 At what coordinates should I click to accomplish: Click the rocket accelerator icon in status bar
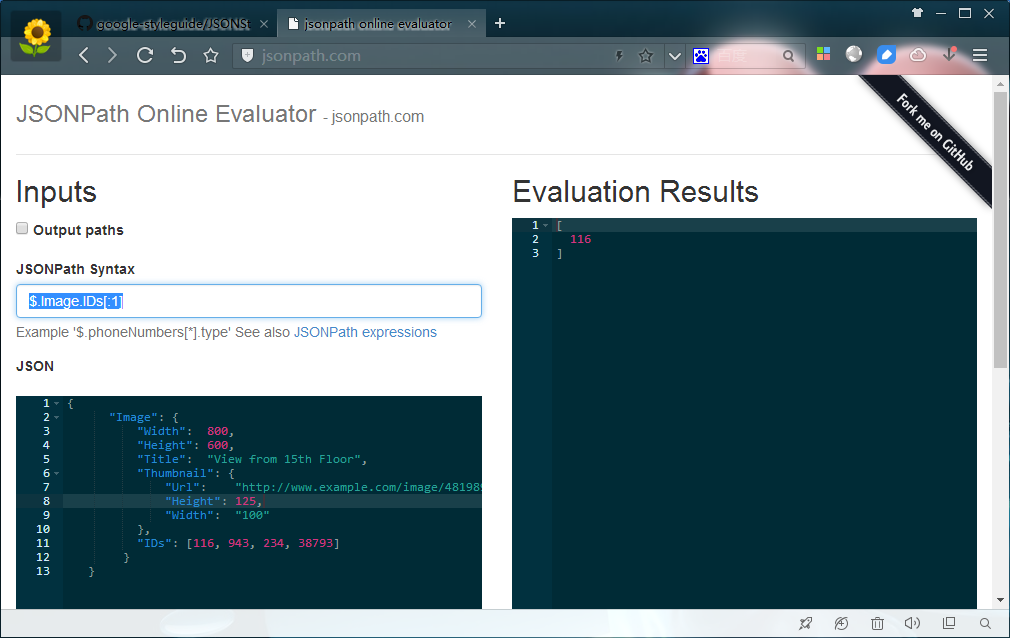coord(805,623)
